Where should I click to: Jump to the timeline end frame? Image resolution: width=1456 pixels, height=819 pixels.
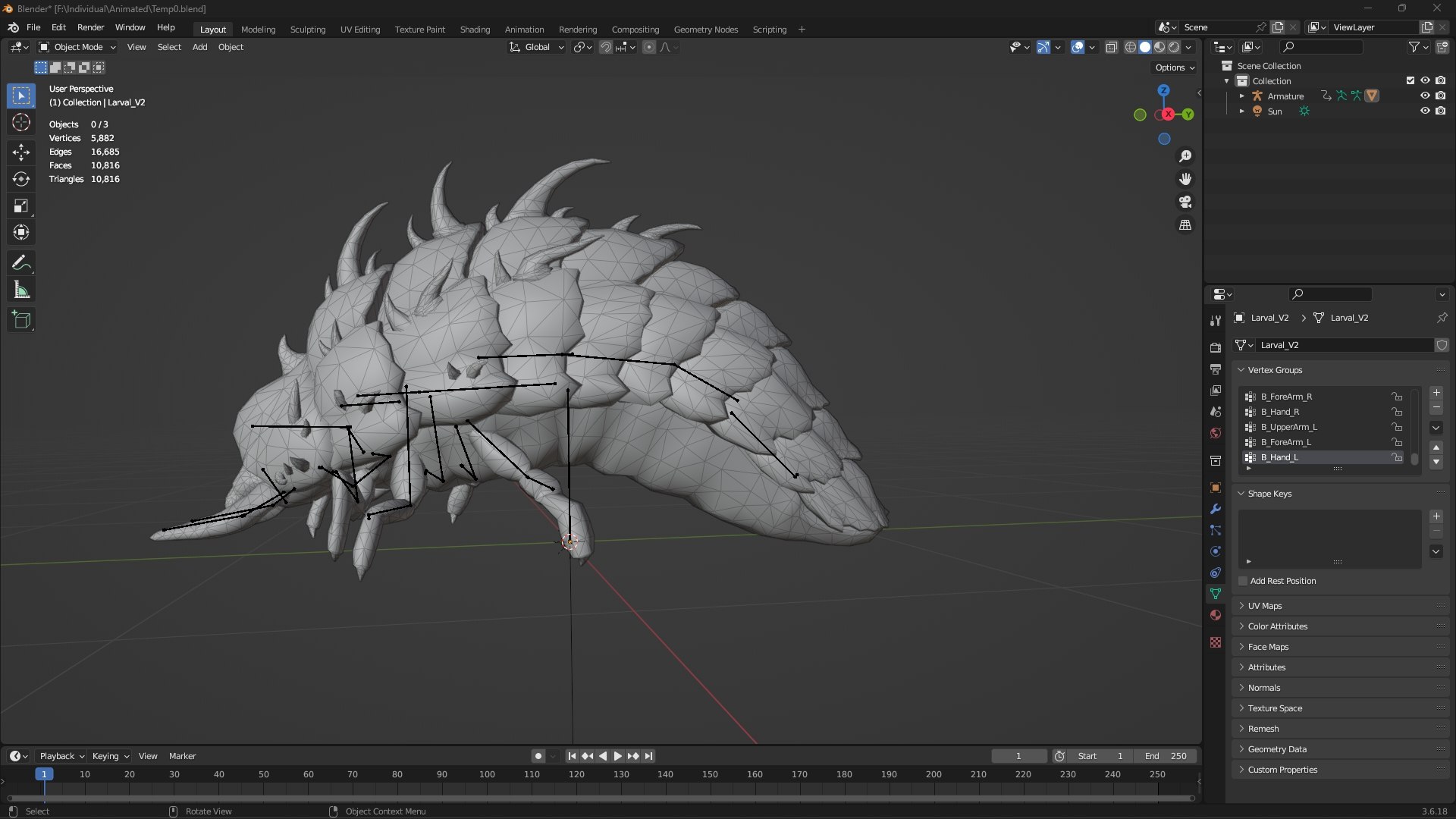click(648, 756)
